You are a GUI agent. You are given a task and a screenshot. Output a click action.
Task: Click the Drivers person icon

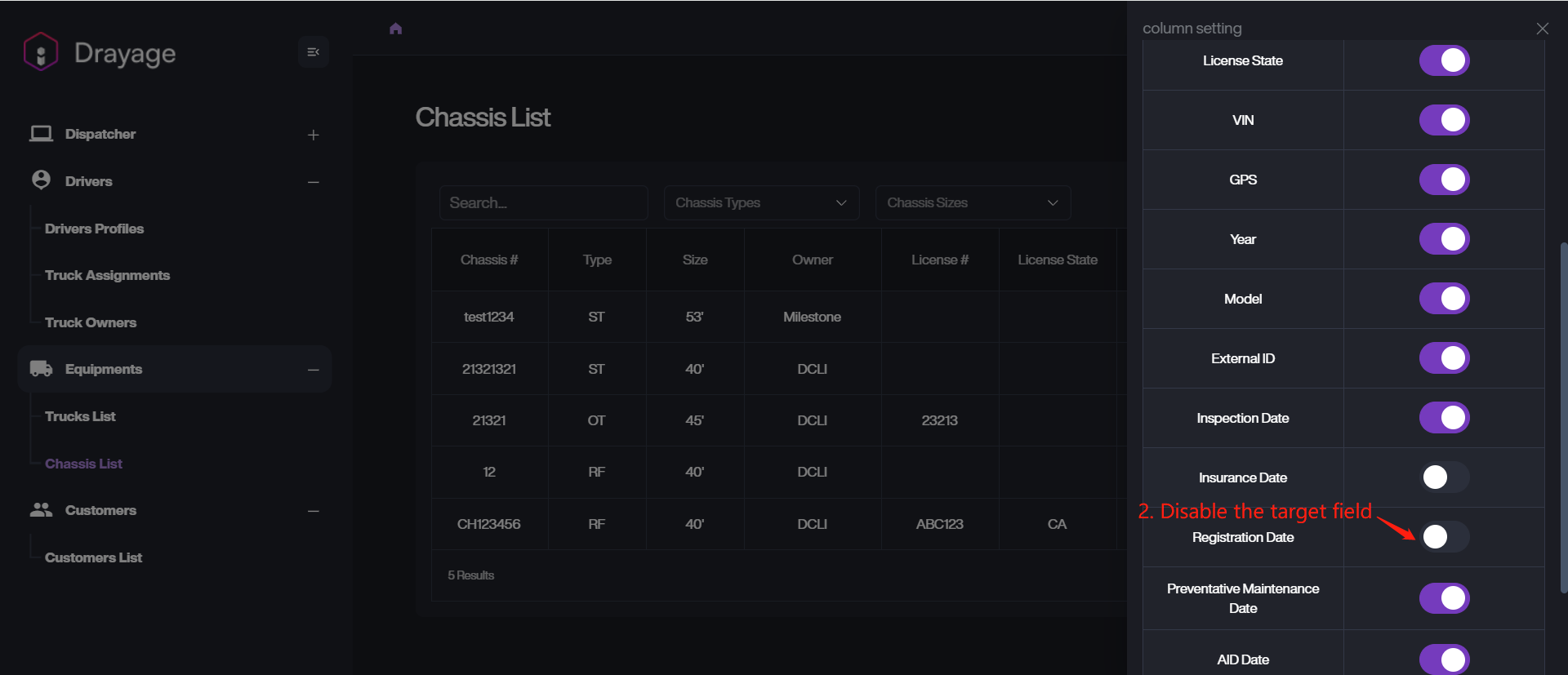(x=41, y=180)
